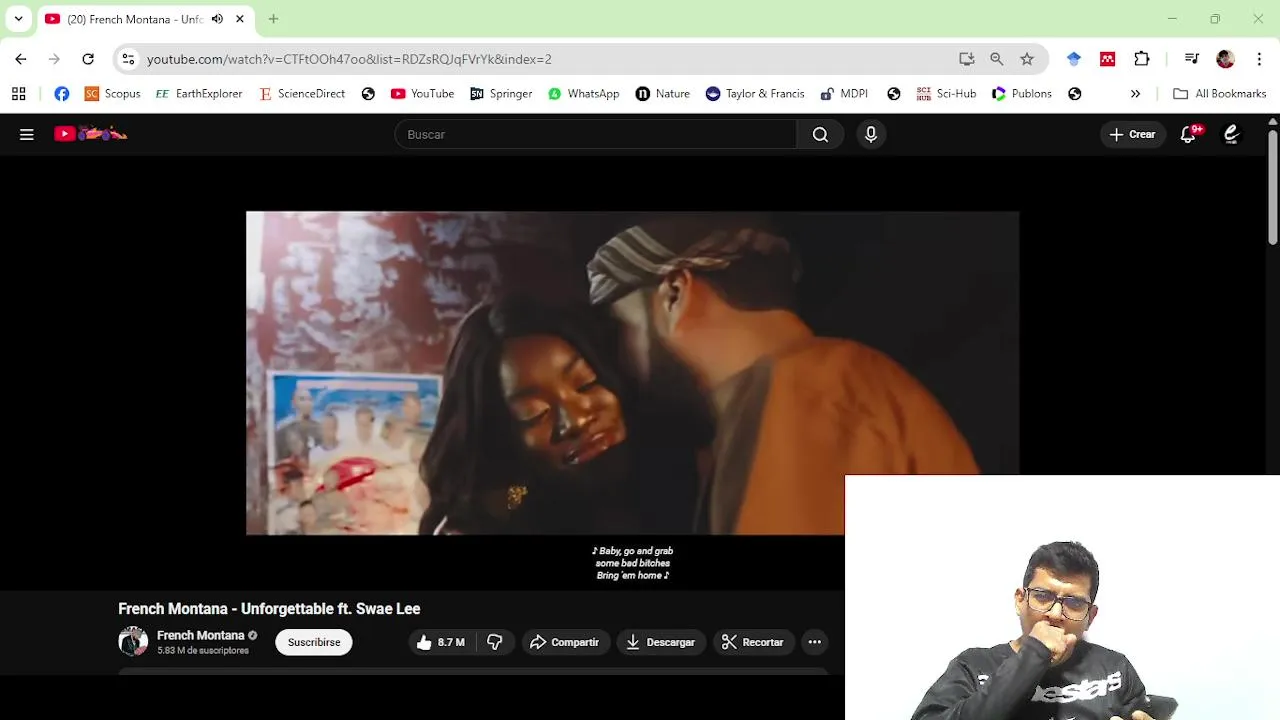This screenshot has height=720, width=1280.
Task: Open the EarthExplorer bookmark
Action: [x=199, y=94]
